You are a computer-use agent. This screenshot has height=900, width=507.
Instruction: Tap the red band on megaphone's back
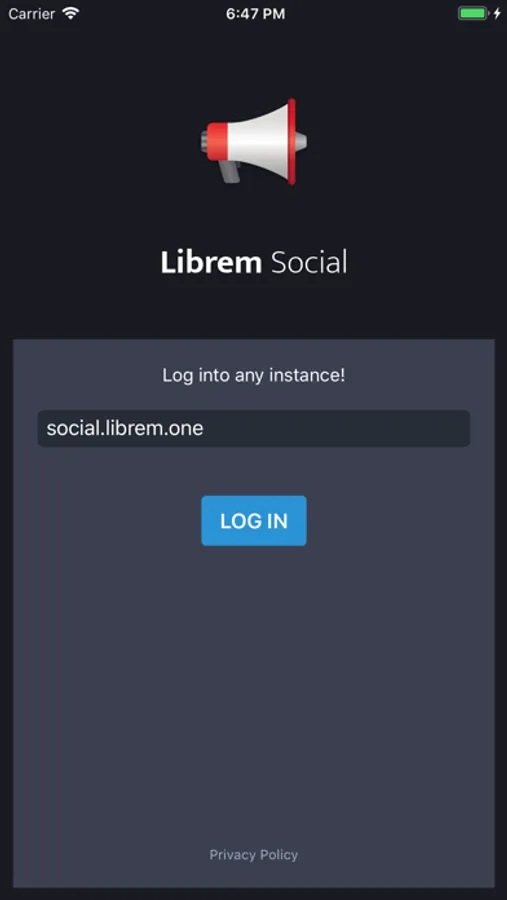click(217, 141)
